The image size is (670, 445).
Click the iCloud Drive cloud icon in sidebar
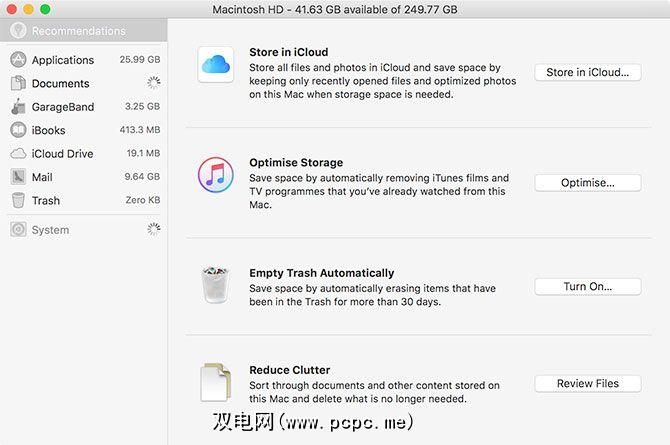[18, 153]
